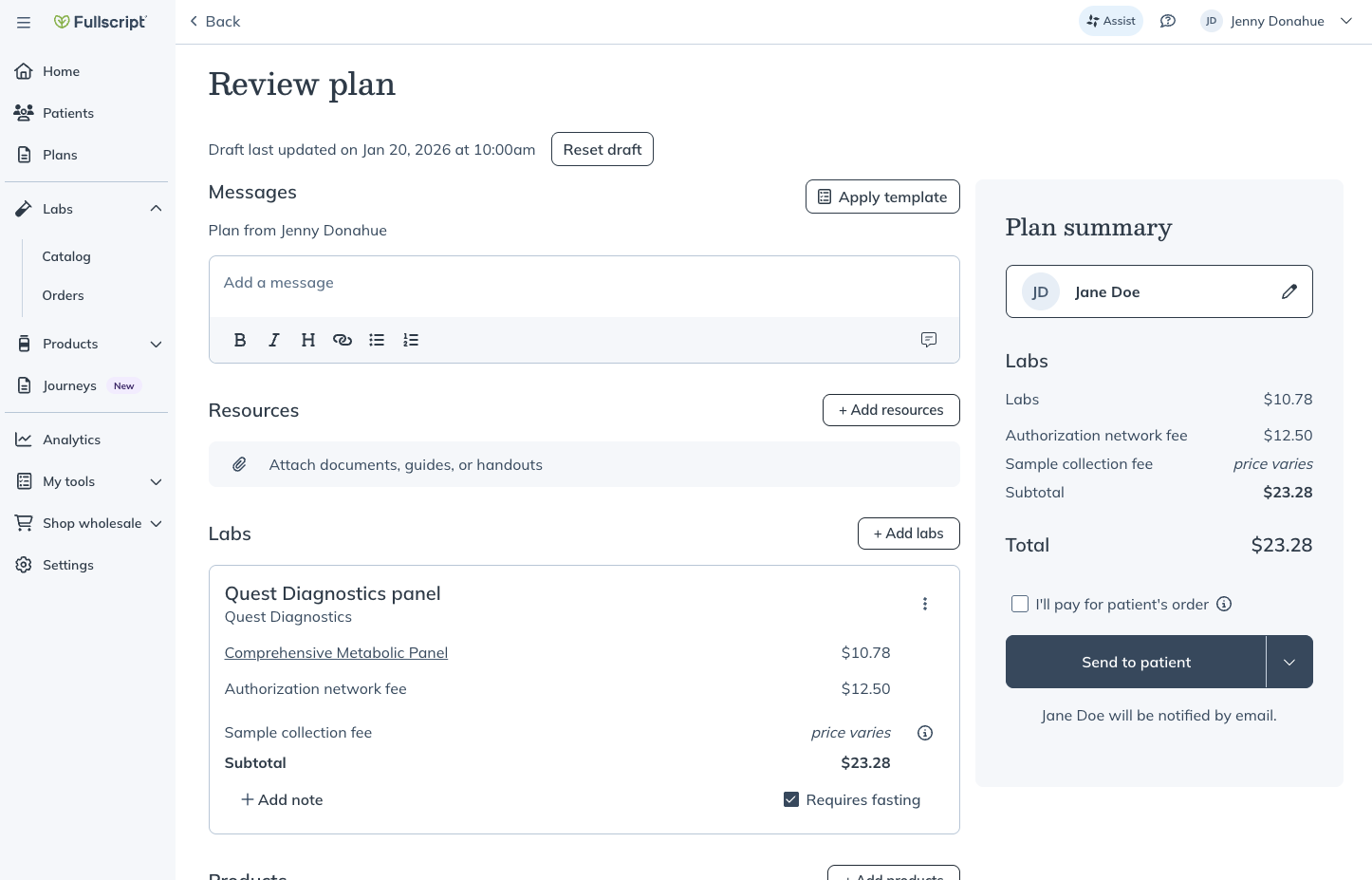Click the Products bottle icon
Screen dimensions: 1372x880
(24, 344)
